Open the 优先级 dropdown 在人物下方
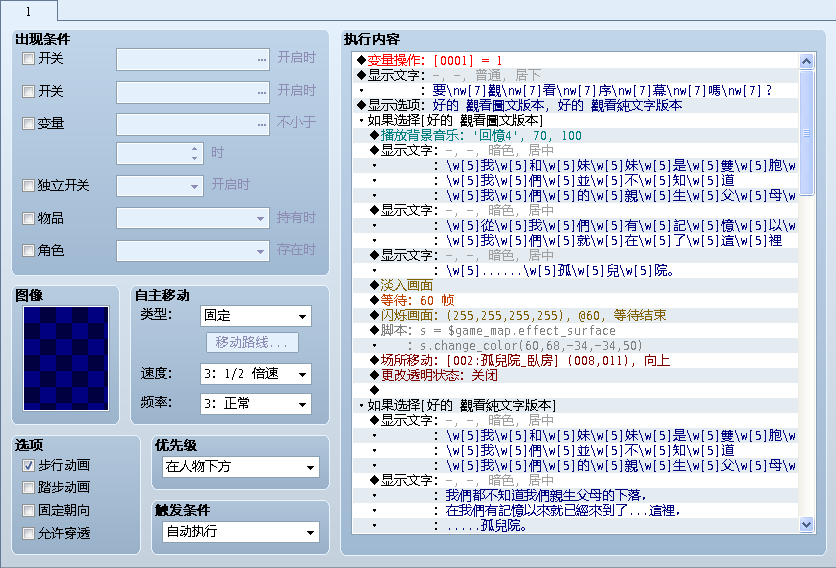 click(x=240, y=467)
